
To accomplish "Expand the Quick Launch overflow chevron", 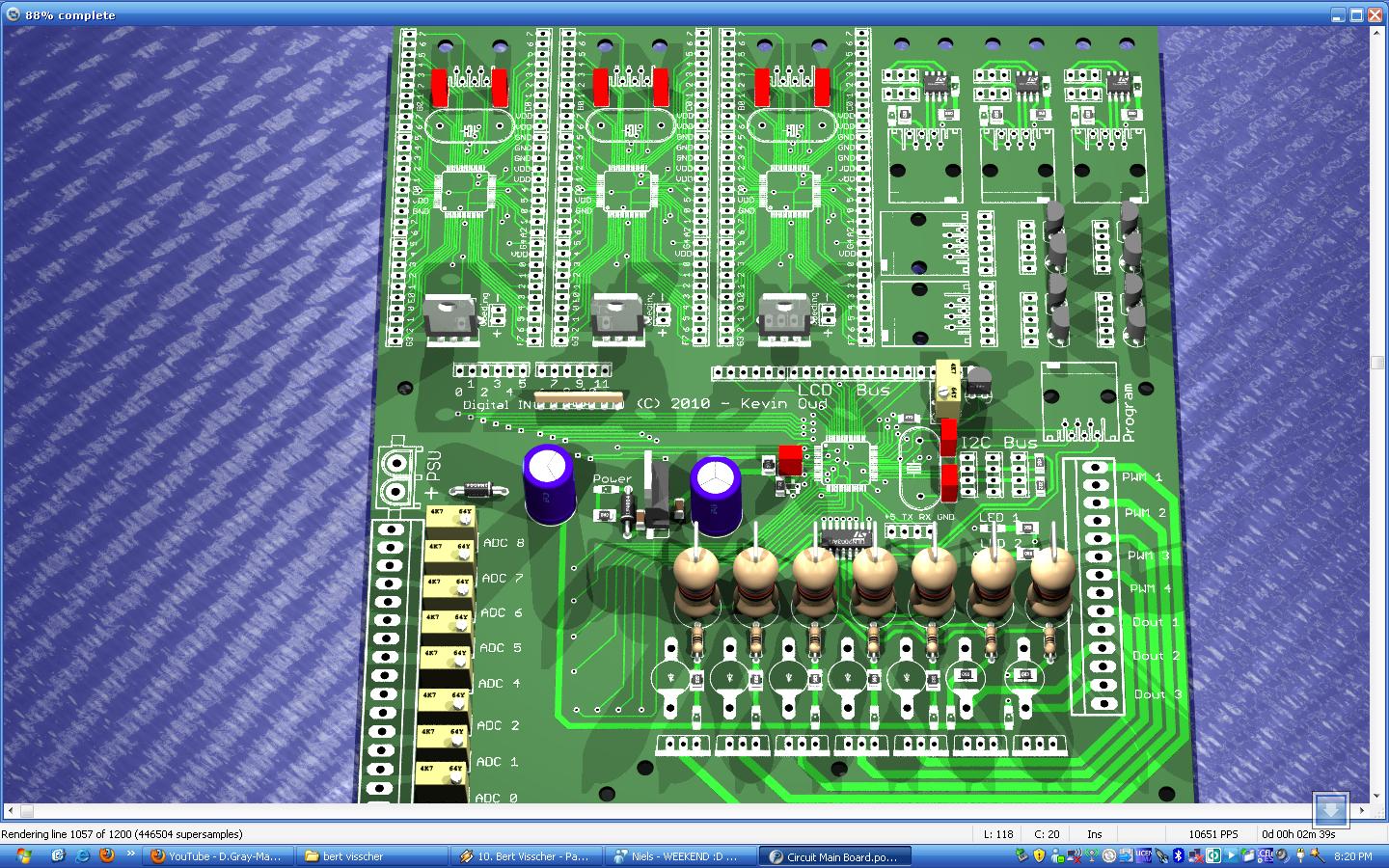I will 130,855.
